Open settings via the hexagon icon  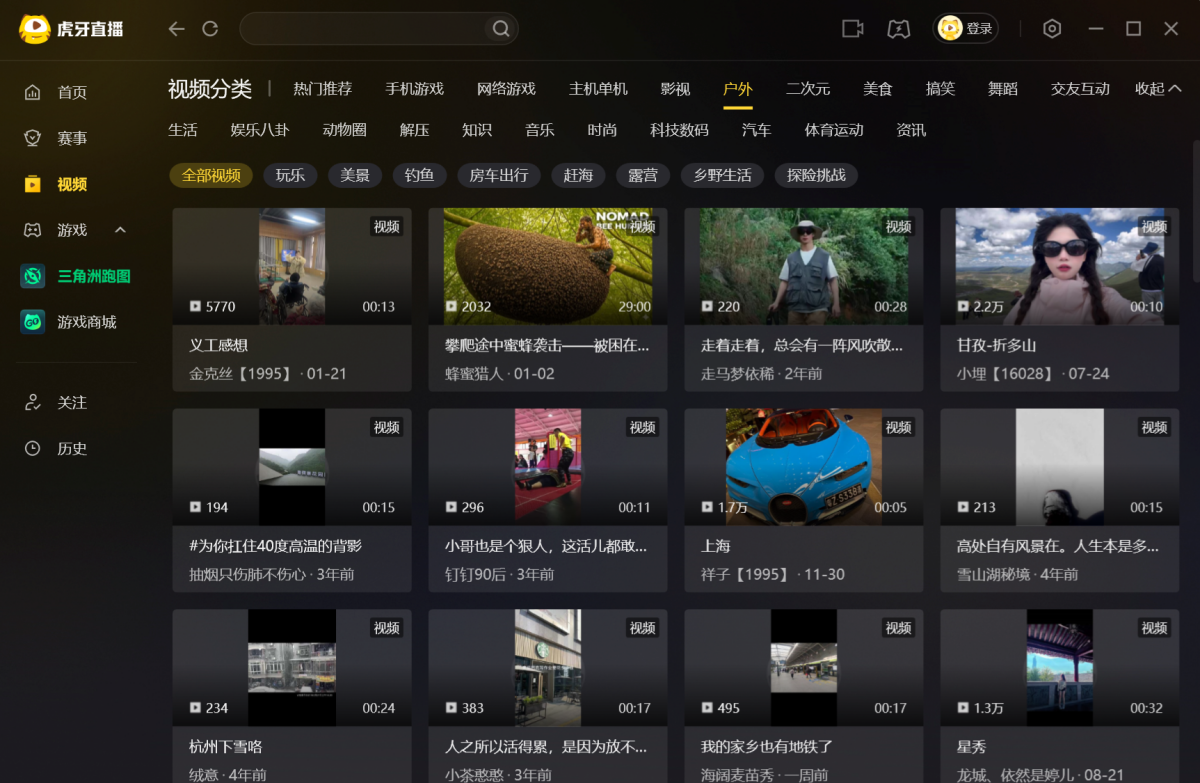pyautogui.click(x=1051, y=29)
